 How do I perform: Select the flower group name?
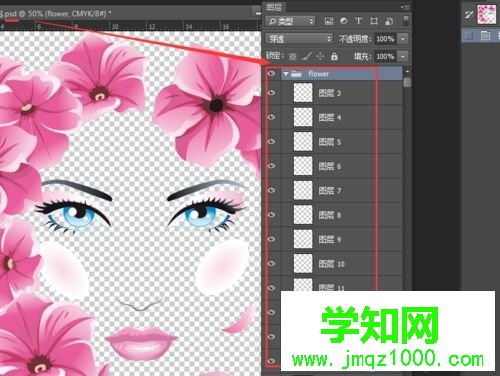point(319,74)
